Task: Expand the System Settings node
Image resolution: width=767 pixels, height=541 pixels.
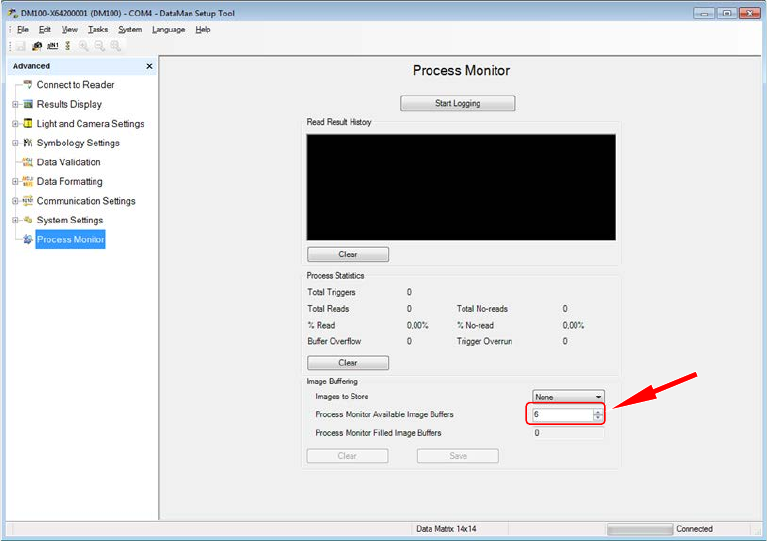Action: click(x=15, y=220)
